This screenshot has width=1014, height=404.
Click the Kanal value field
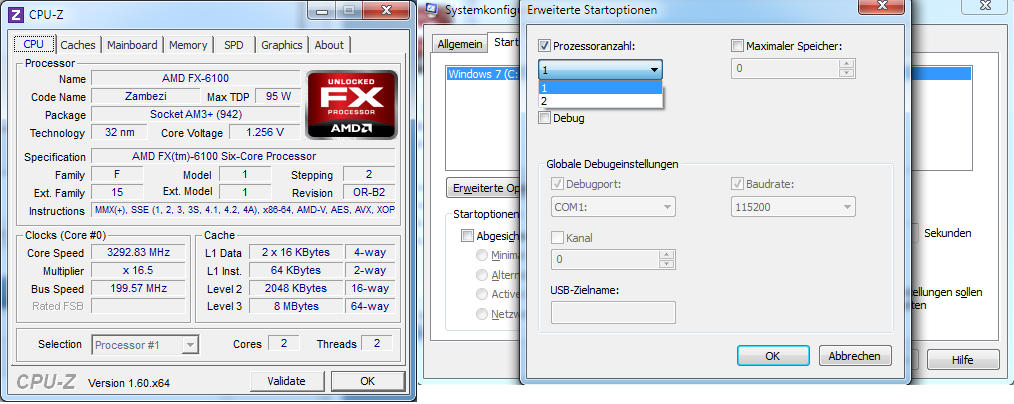[605, 259]
